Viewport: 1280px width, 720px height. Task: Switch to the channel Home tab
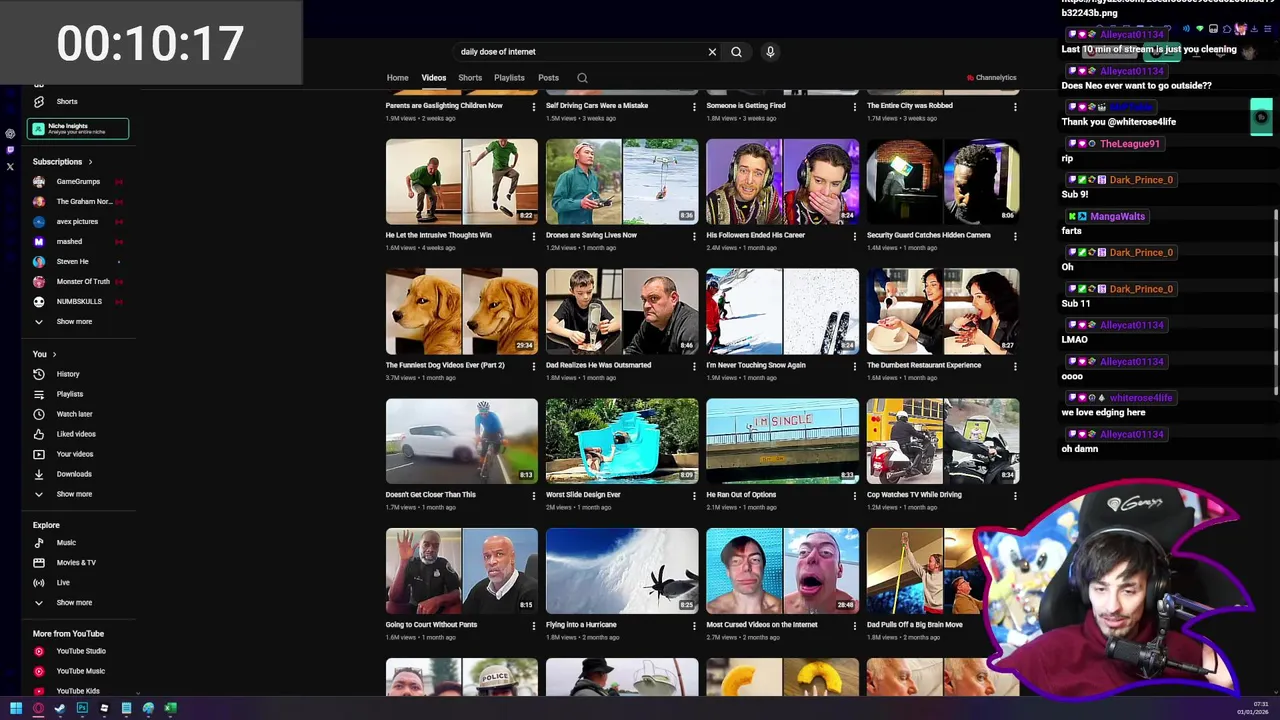[x=397, y=78]
